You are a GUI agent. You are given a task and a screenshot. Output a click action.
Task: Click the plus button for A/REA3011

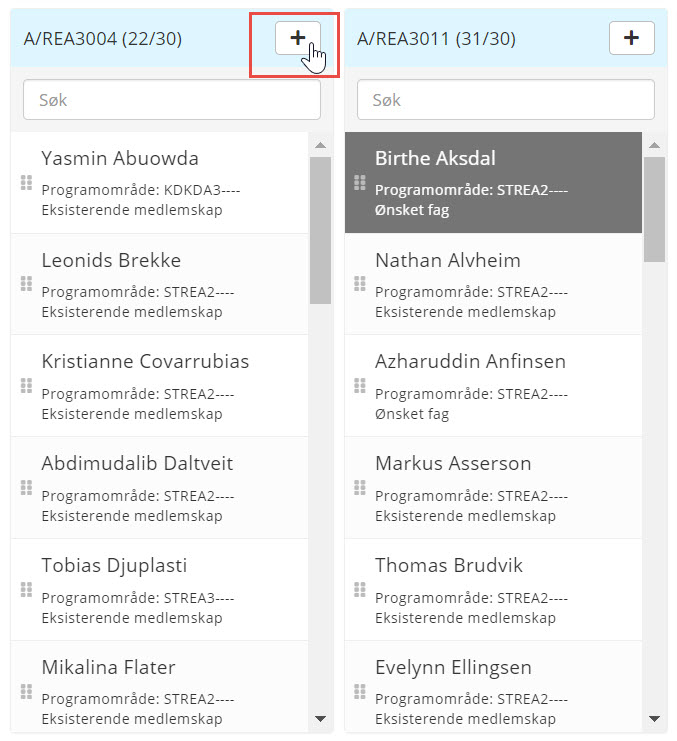pyautogui.click(x=632, y=38)
